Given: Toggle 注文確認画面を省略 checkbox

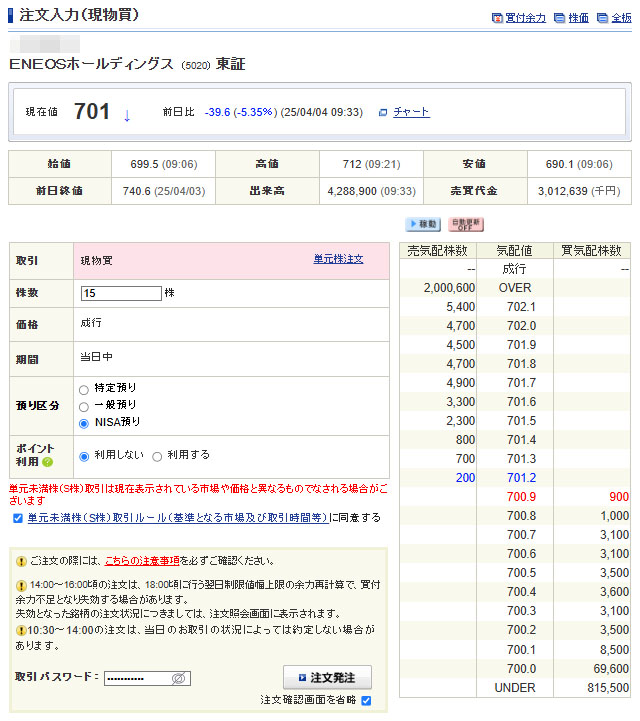Looking at the screenshot, I should coord(366,700).
